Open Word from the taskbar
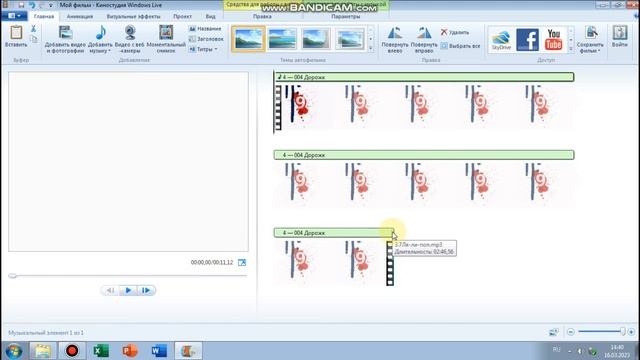Screen dimensions: 640x360 pyautogui.click(x=159, y=351)
